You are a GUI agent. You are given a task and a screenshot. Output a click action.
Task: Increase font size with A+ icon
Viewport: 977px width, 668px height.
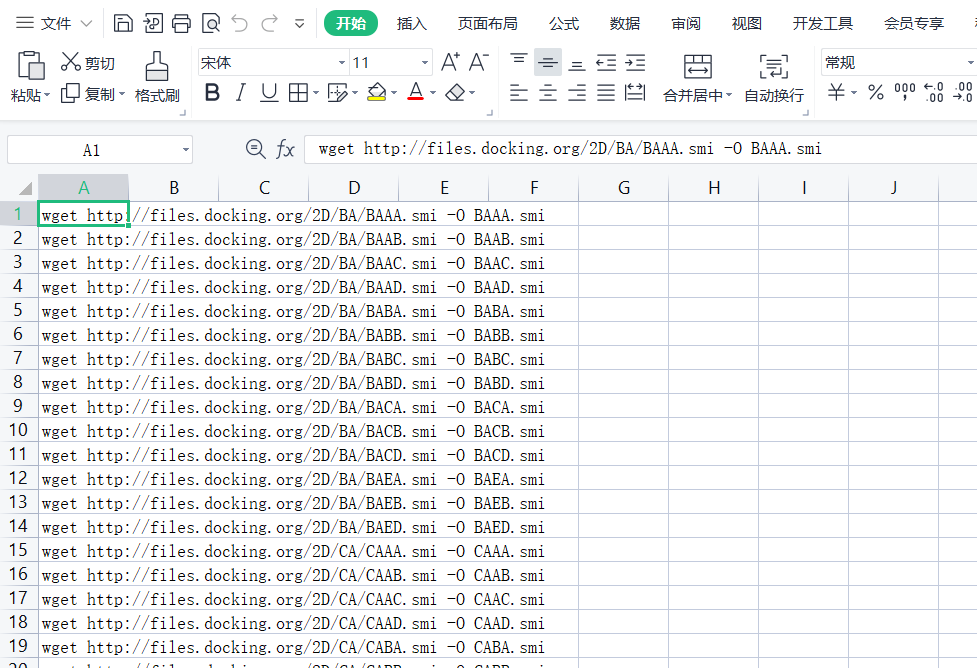[x=449, y=61]
